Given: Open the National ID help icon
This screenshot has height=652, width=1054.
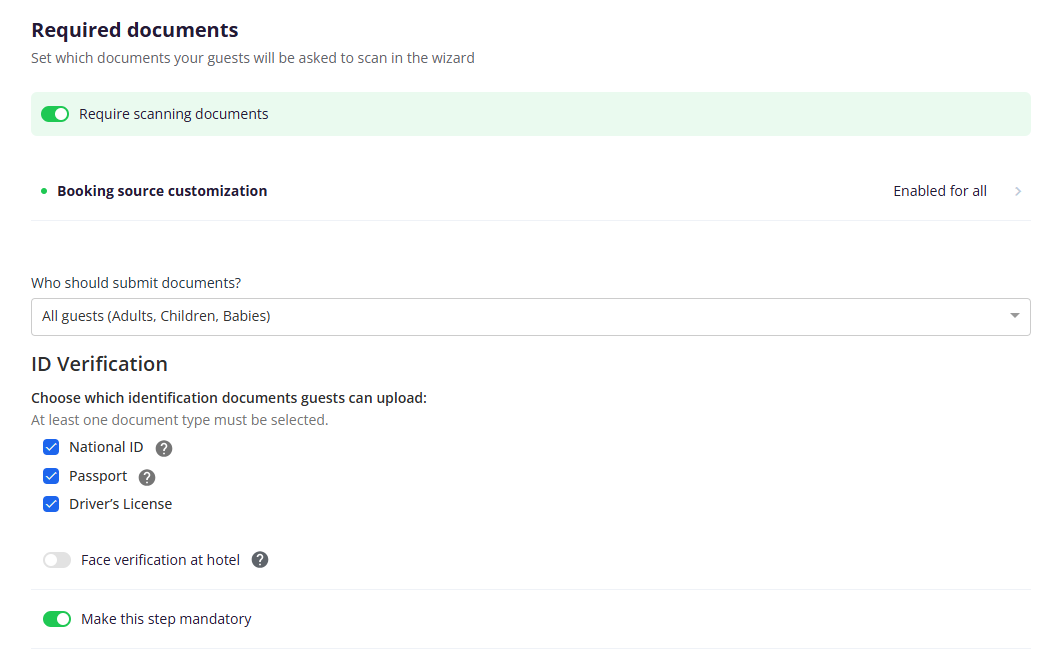Looking at the screenshot, I should pos(164,448).
